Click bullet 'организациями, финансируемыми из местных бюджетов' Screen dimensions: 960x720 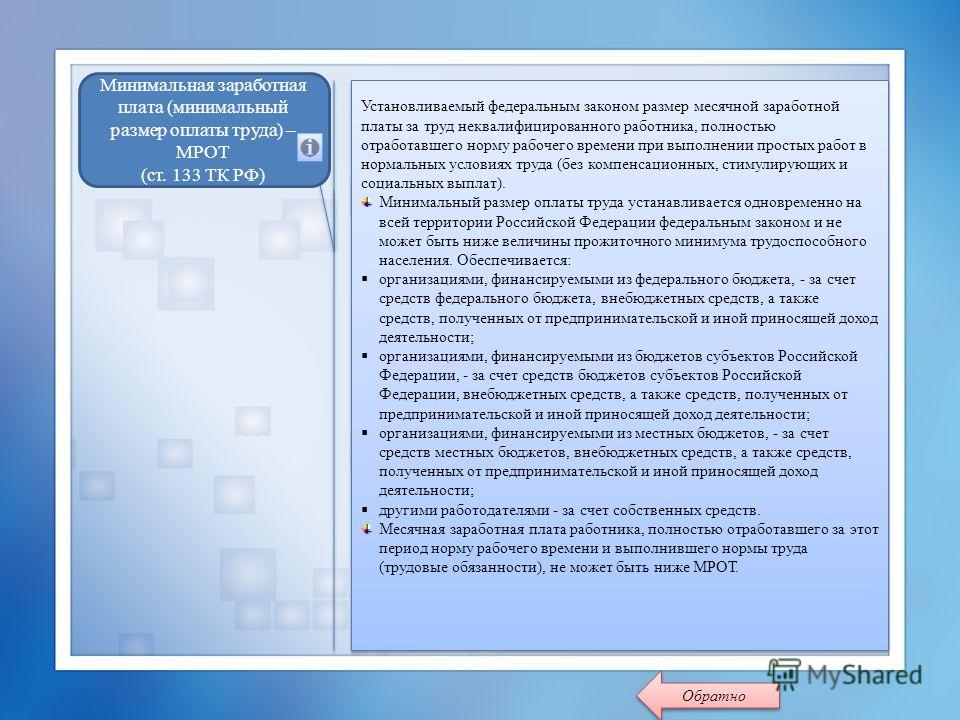(615, 462)
